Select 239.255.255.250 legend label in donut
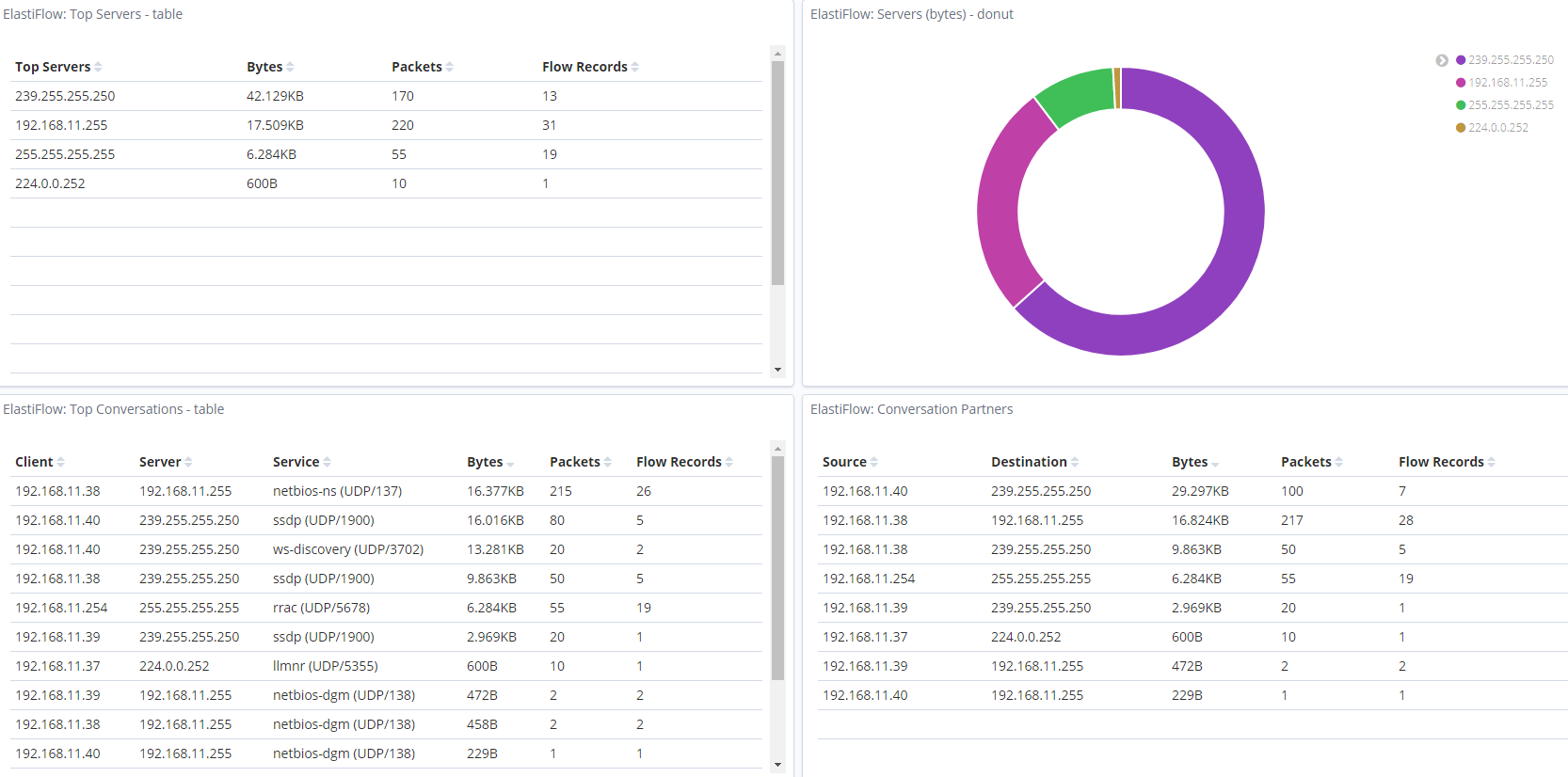The height and width of the screenshot is (777, 1568). click(1511, 60)
